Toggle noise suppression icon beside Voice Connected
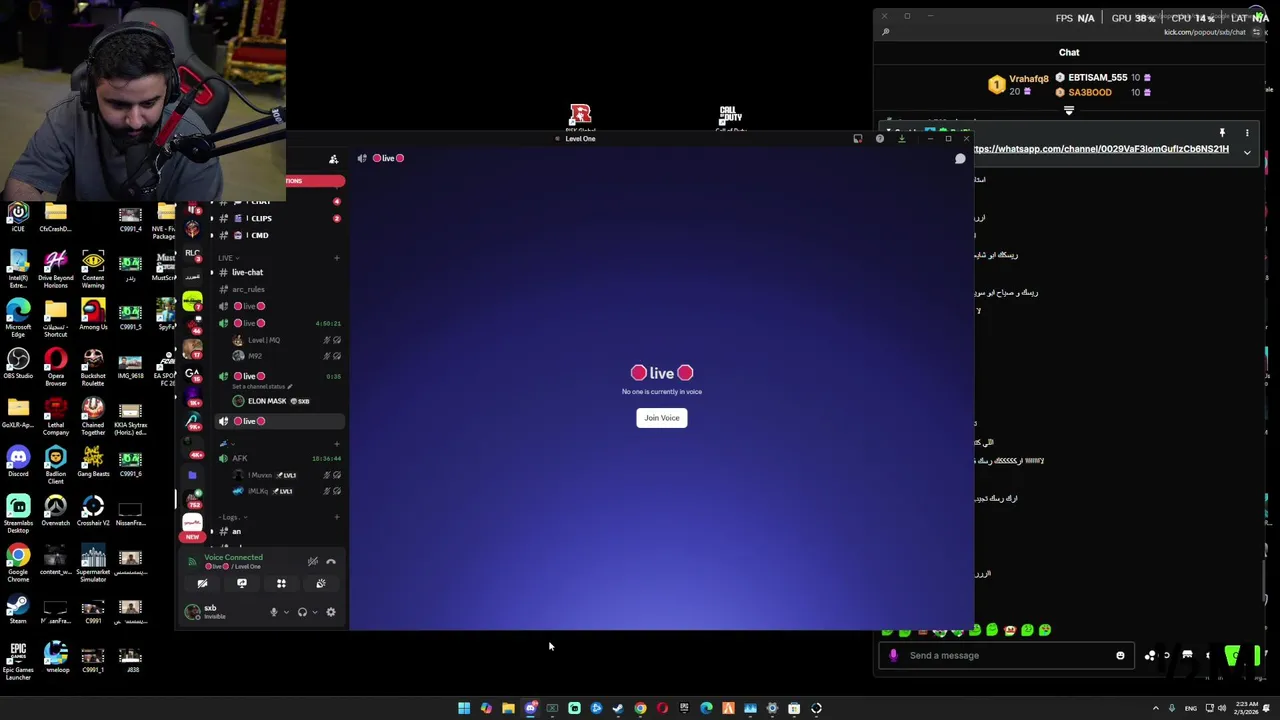Screen dimensions: 1280x720 [x=313, y=562]
